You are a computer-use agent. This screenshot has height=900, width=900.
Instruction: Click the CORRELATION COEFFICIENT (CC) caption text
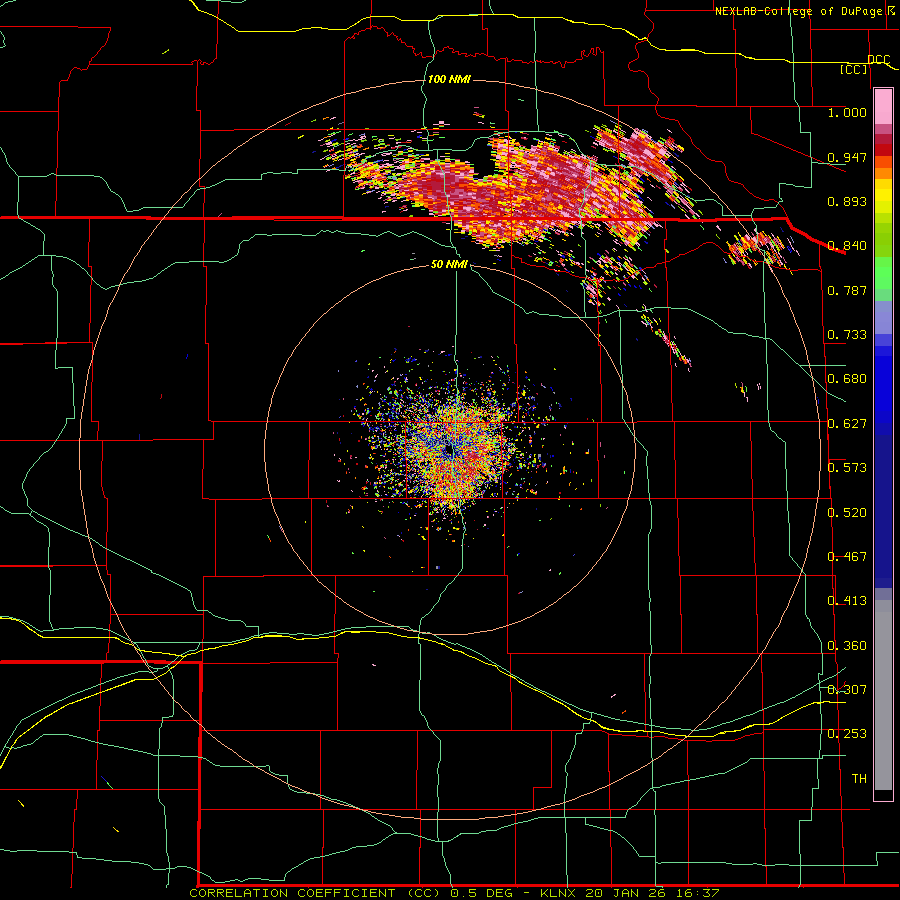coord(315,893)
